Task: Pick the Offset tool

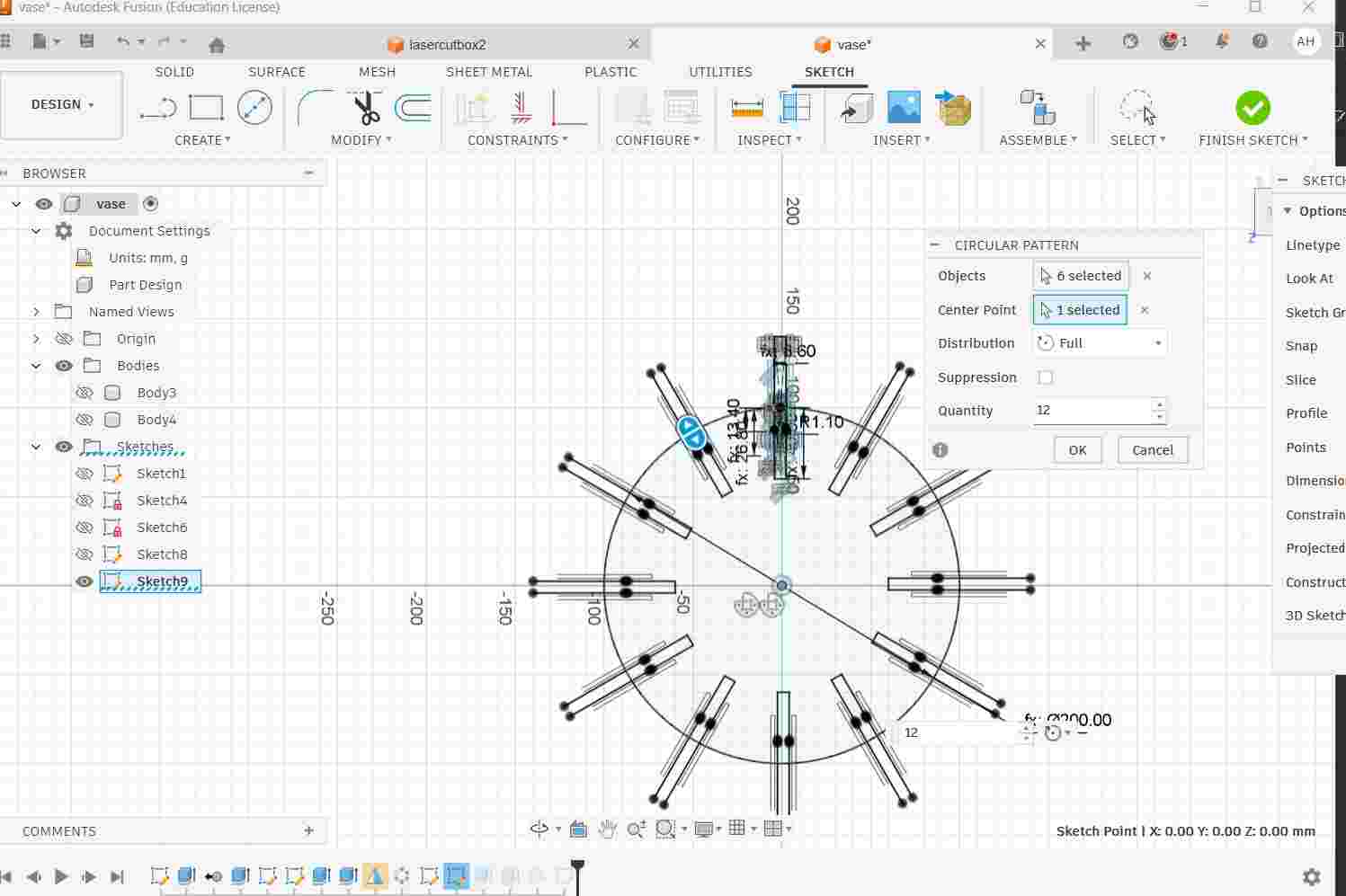Action: [414, 109]
